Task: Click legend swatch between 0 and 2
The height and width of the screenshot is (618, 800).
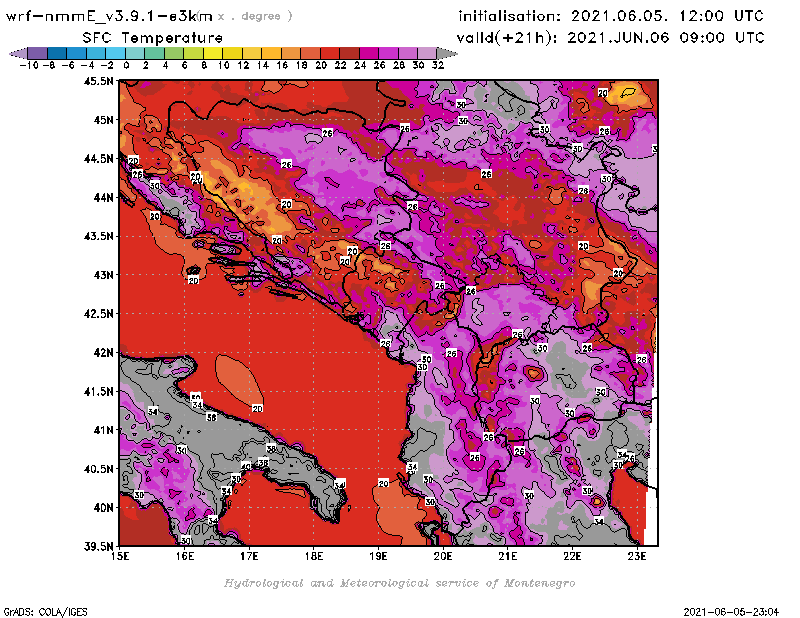Action: [135, 53]
